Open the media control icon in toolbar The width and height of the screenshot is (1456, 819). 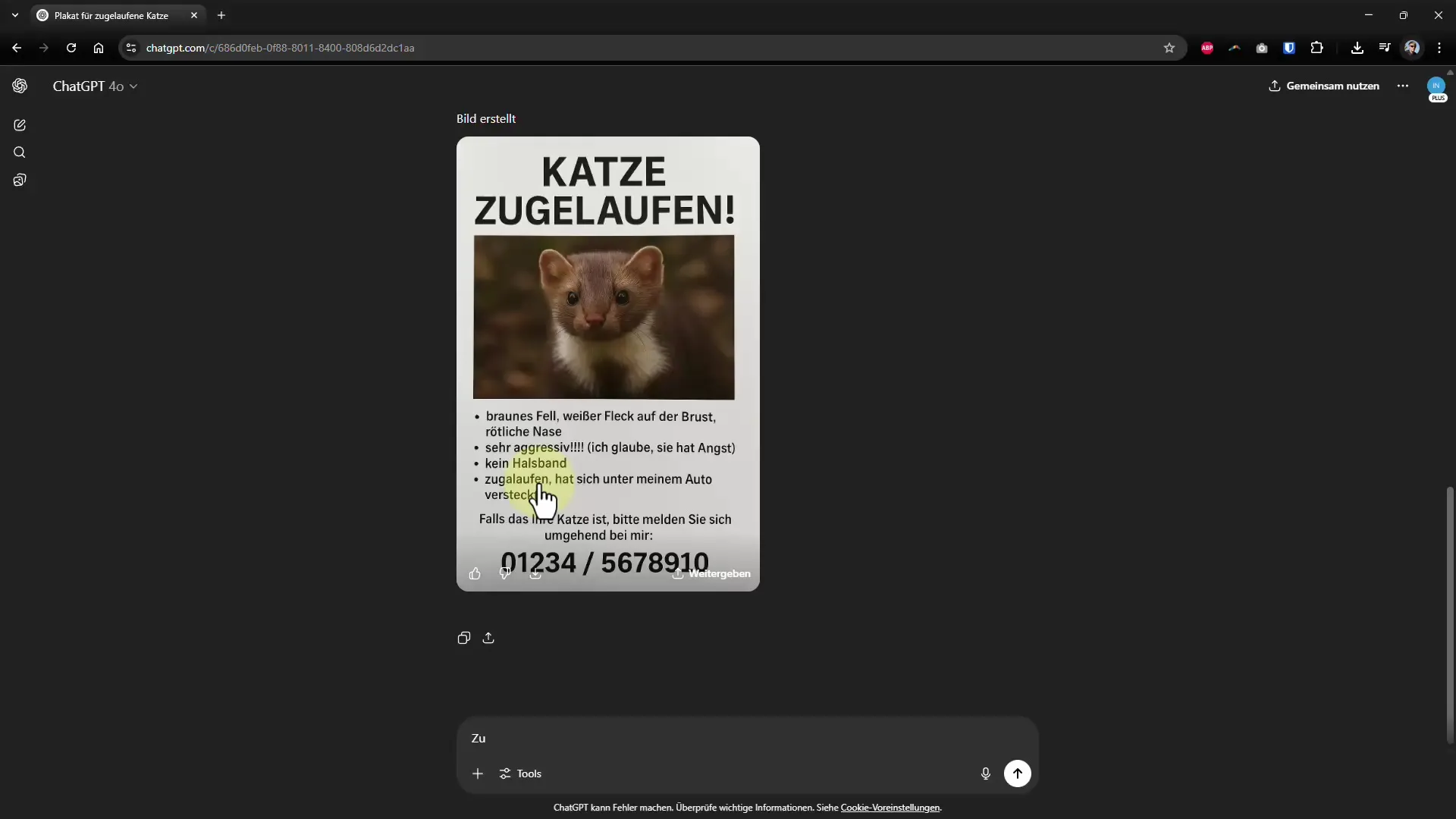pyautogui.click(x=1385, y=48)
